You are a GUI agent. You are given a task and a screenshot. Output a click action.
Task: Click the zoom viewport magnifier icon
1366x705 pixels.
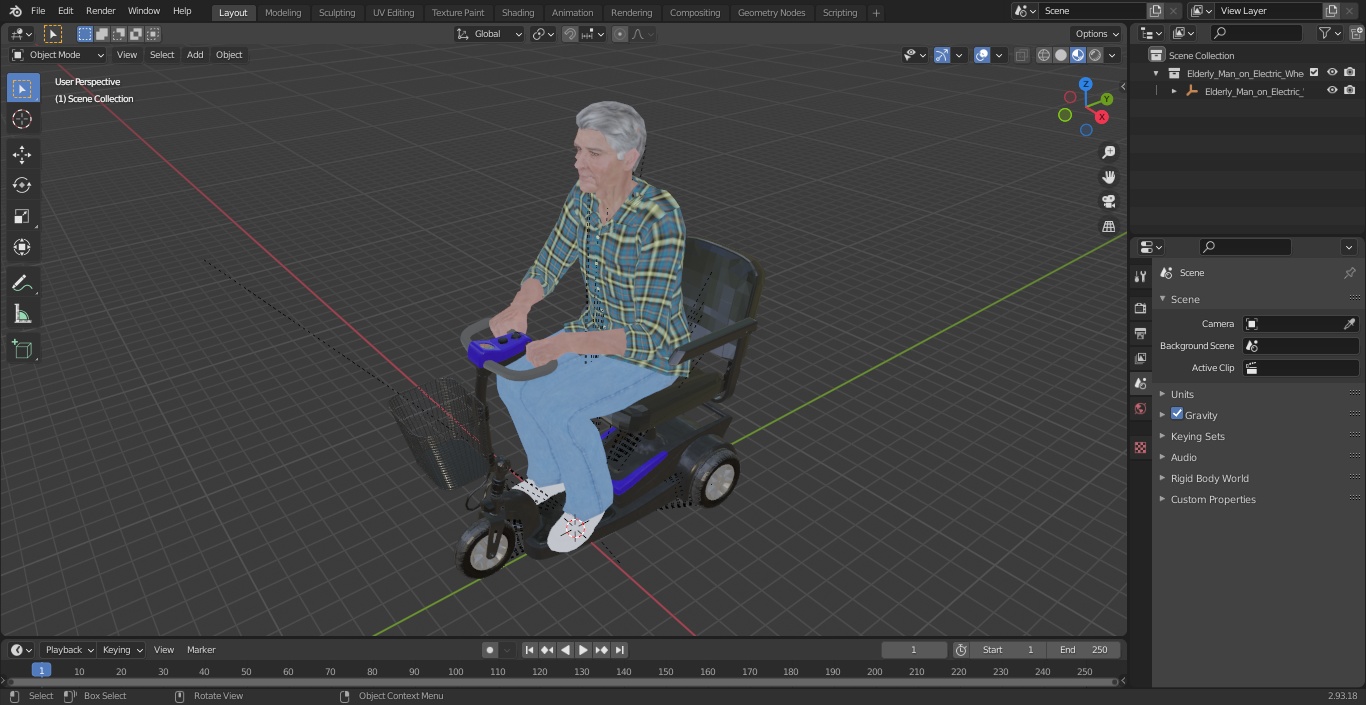pos(1108,152)
